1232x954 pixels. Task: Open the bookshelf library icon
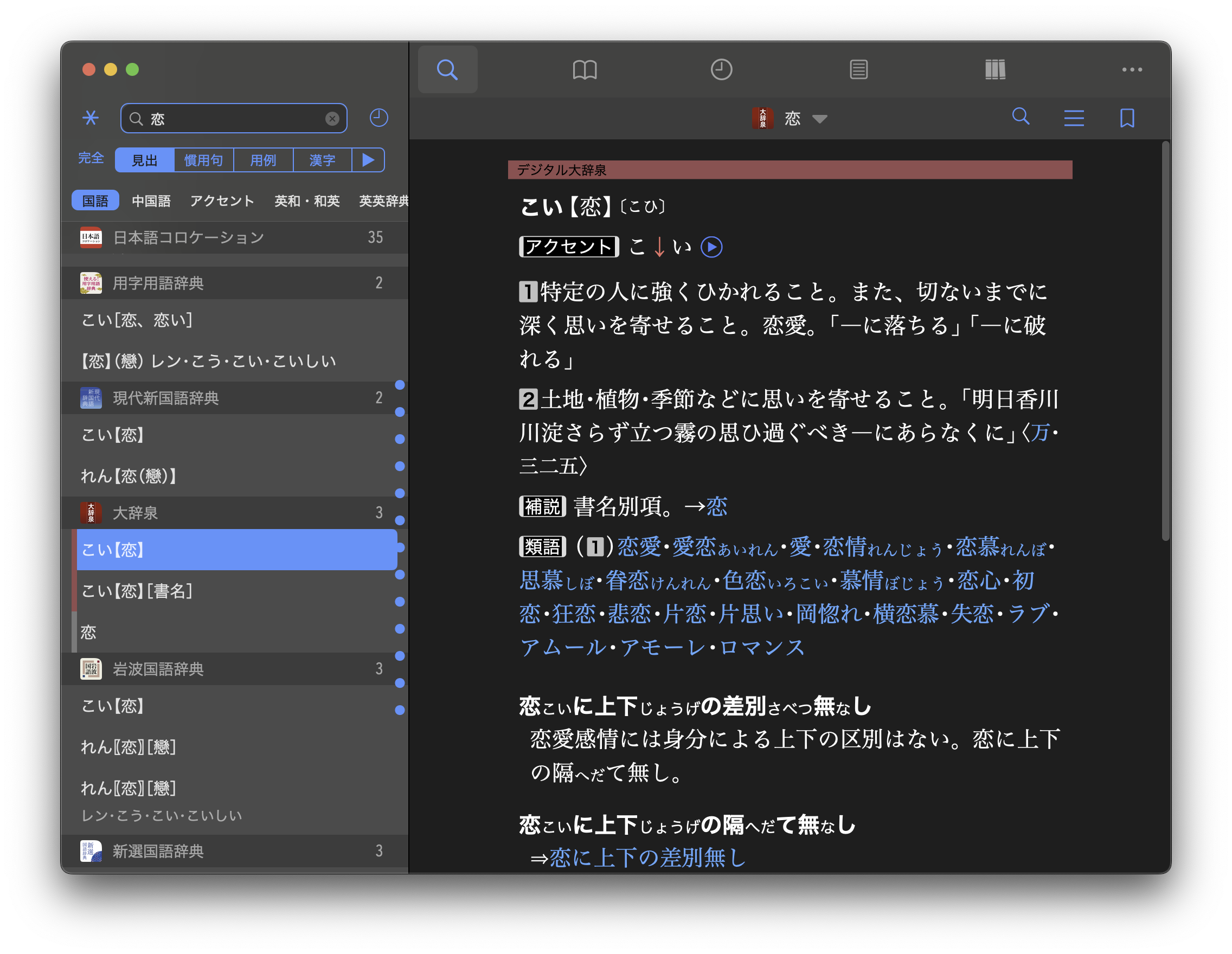(x=995, y=70)
